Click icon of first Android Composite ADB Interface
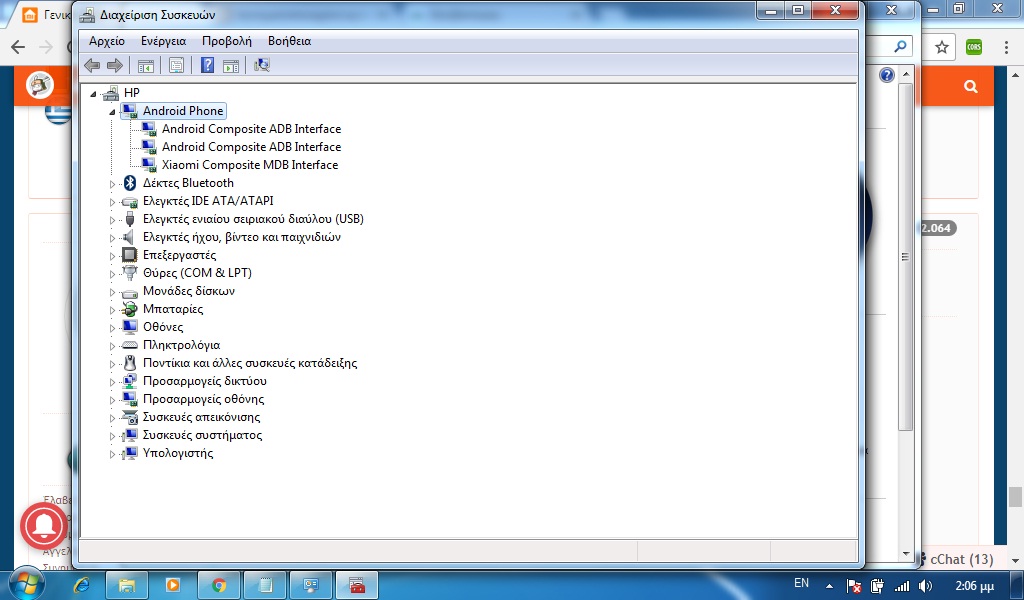This screenshot has height=600, width=1024. (x=149, y=129)
